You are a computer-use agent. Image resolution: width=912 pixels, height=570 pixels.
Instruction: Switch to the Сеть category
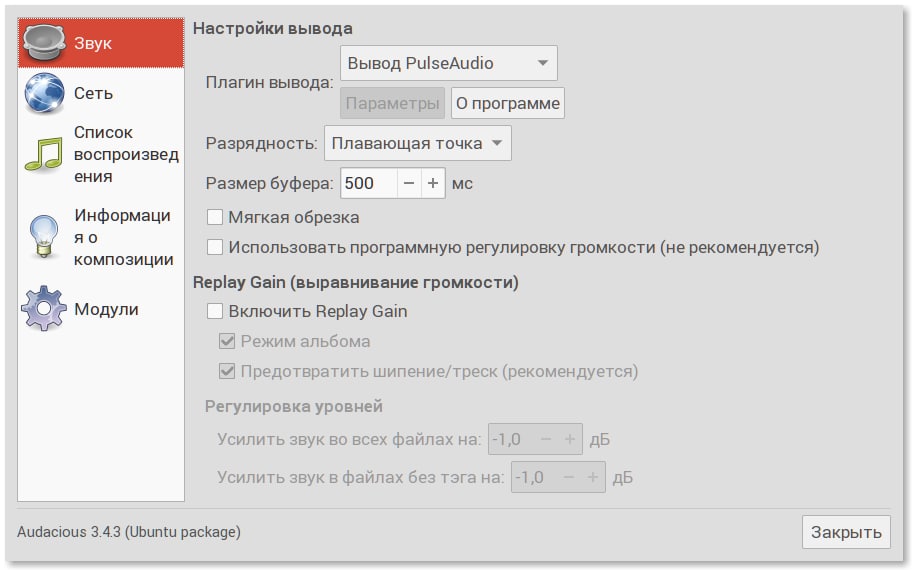tap(101, 93)
